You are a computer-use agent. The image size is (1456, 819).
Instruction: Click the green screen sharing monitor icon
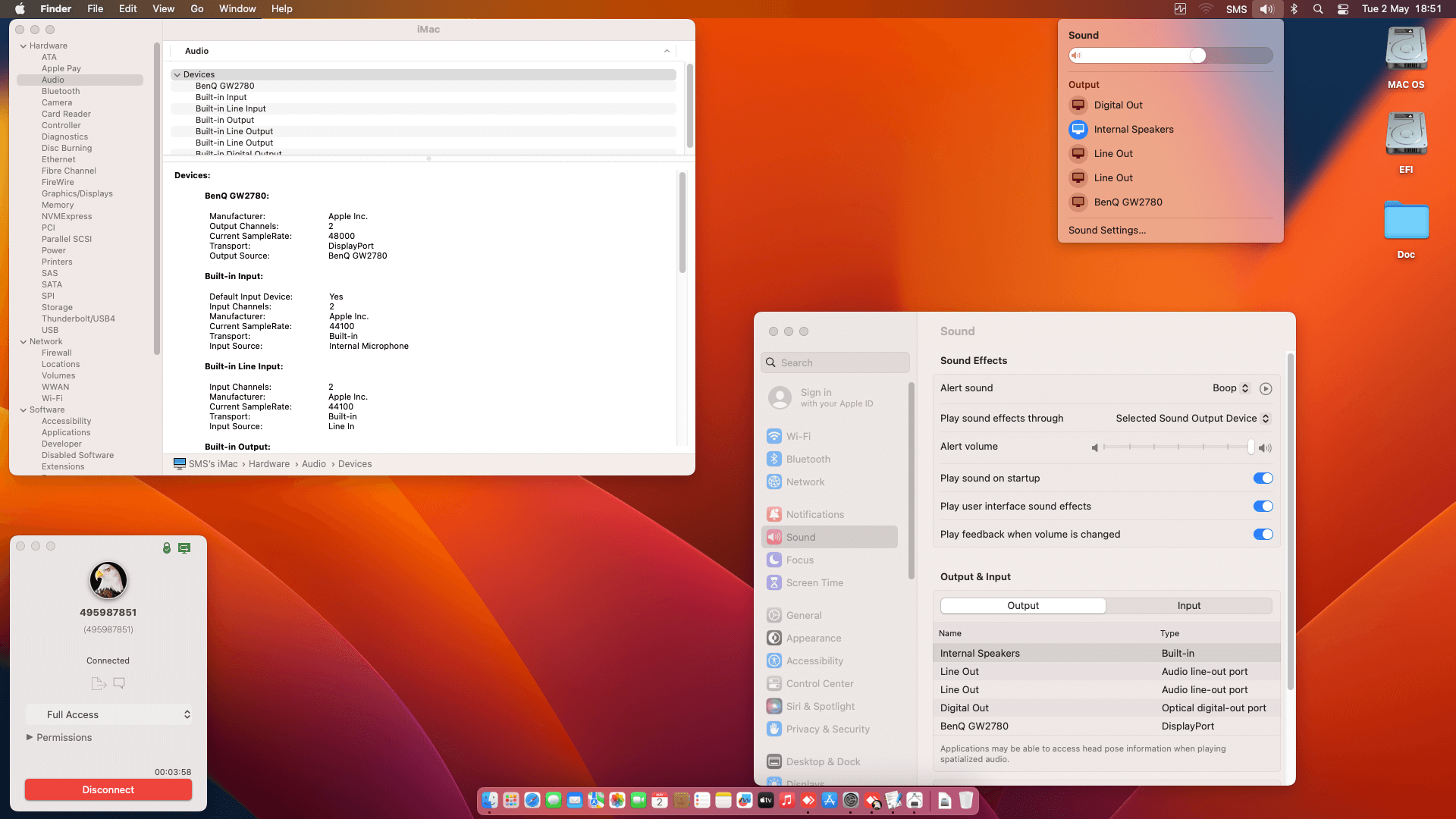(184, 548)
